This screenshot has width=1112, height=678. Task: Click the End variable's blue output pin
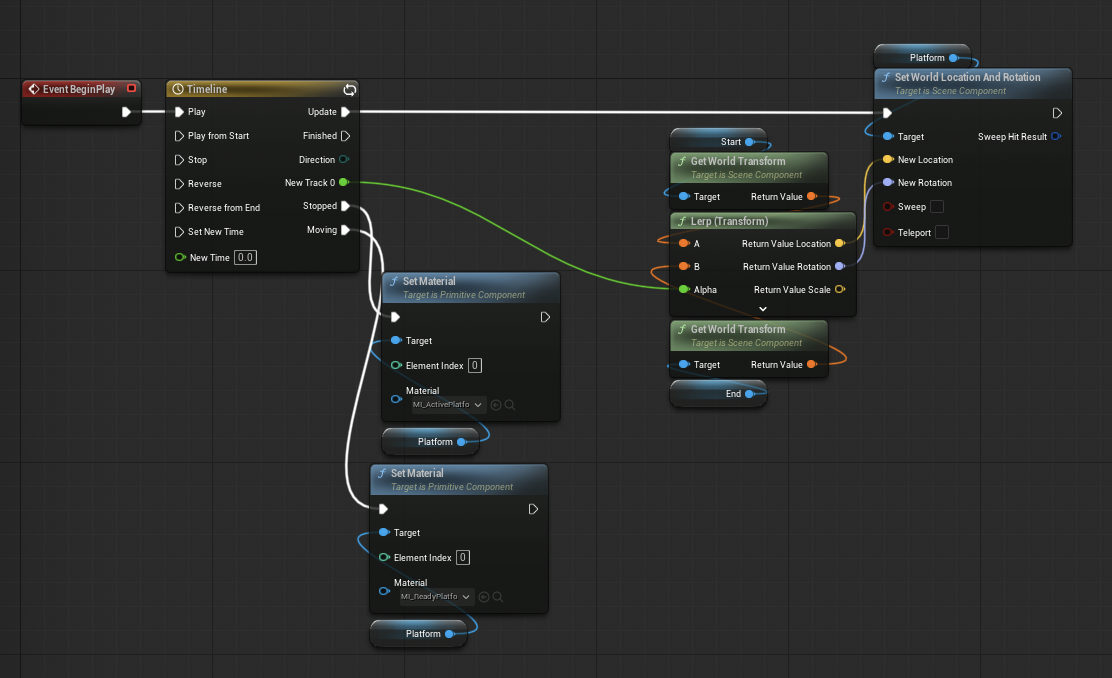coord(750,394)
